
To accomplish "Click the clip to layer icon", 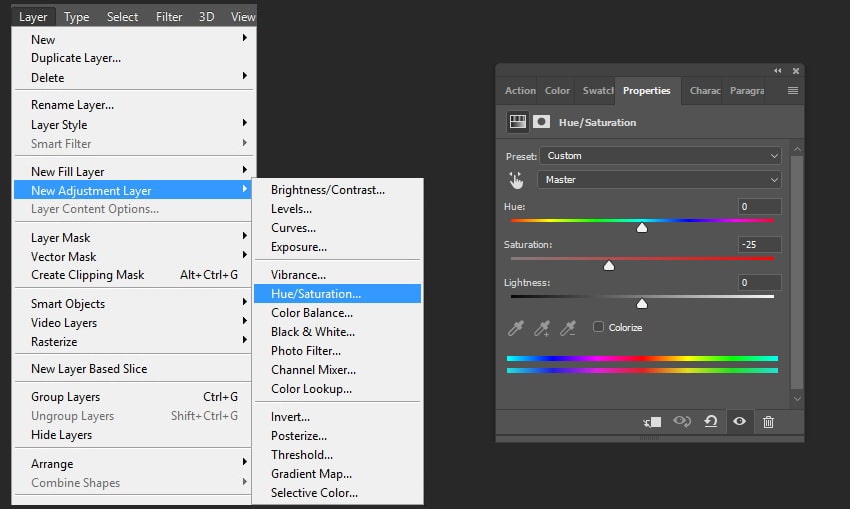I will [652, 422].
